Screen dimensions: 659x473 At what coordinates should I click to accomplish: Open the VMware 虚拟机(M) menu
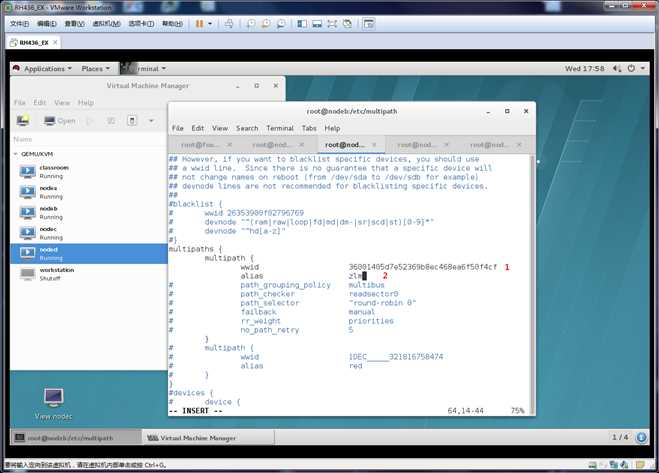(106, 24)
